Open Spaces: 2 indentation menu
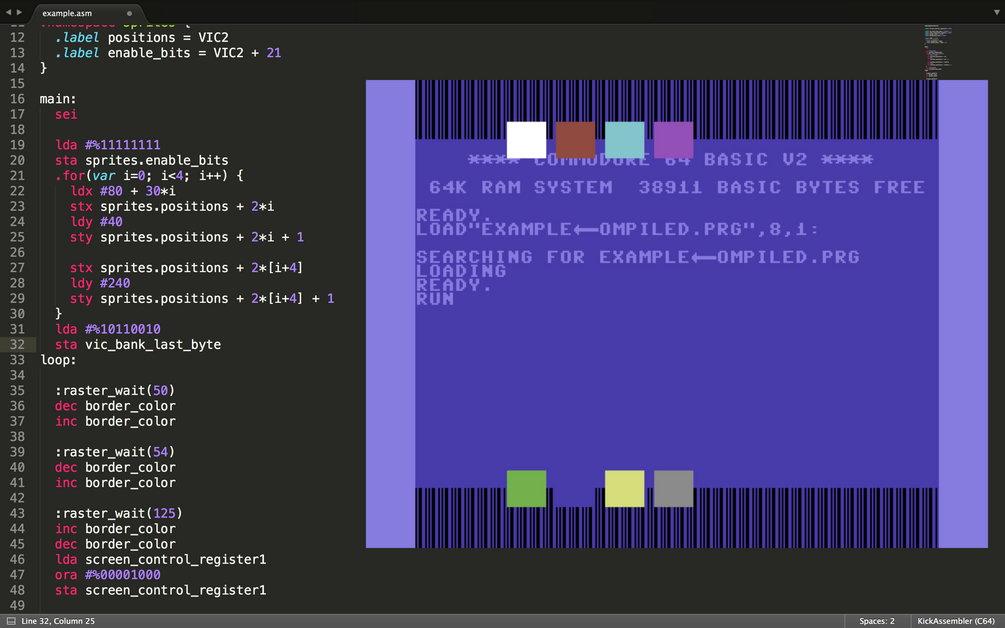1005x628 pixels. point(876,621)
